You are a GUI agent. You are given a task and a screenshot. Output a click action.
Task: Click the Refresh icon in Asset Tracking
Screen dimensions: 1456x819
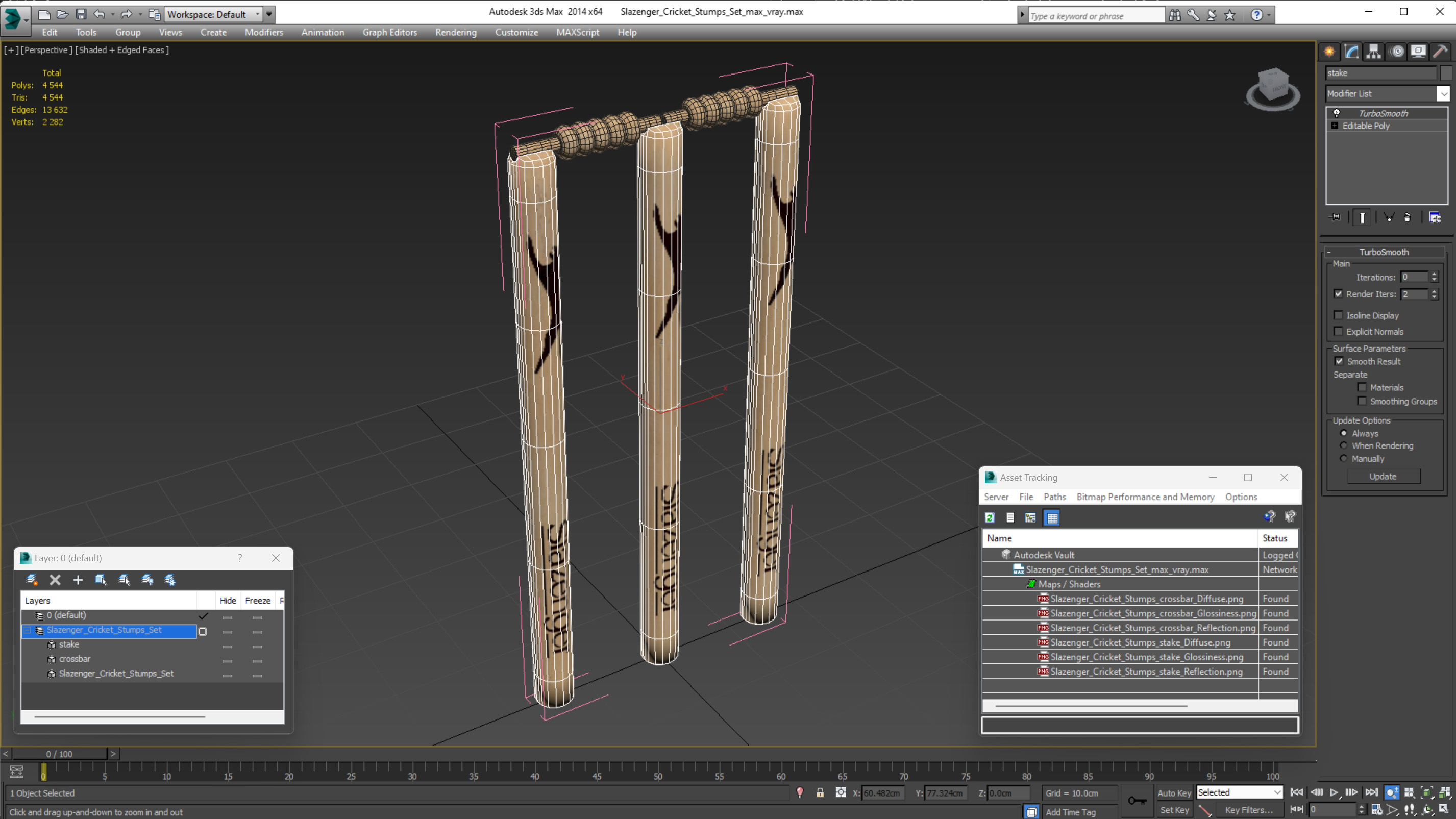tap(990, 517)
